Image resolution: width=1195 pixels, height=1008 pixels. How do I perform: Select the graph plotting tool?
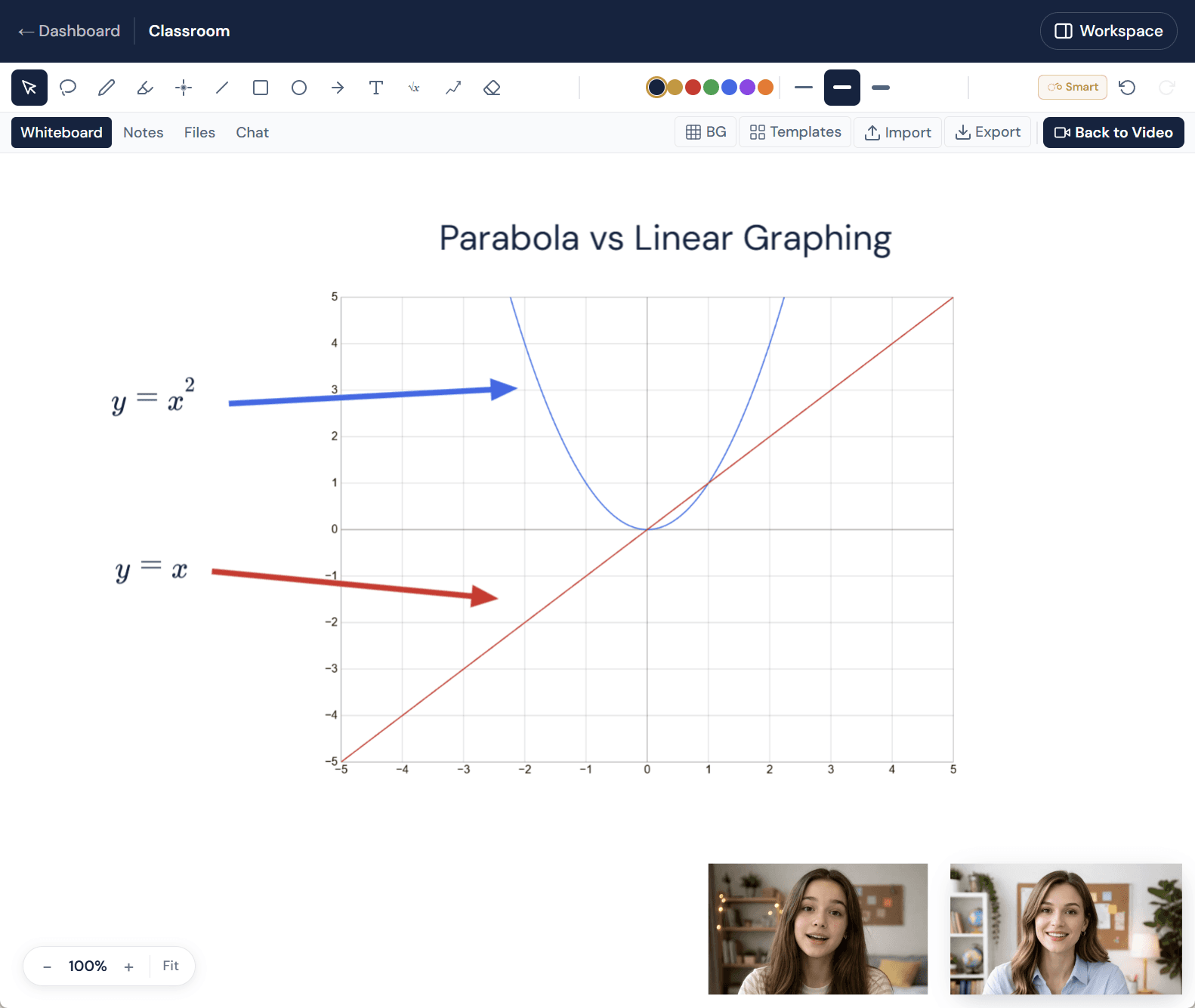coord(453,88)
